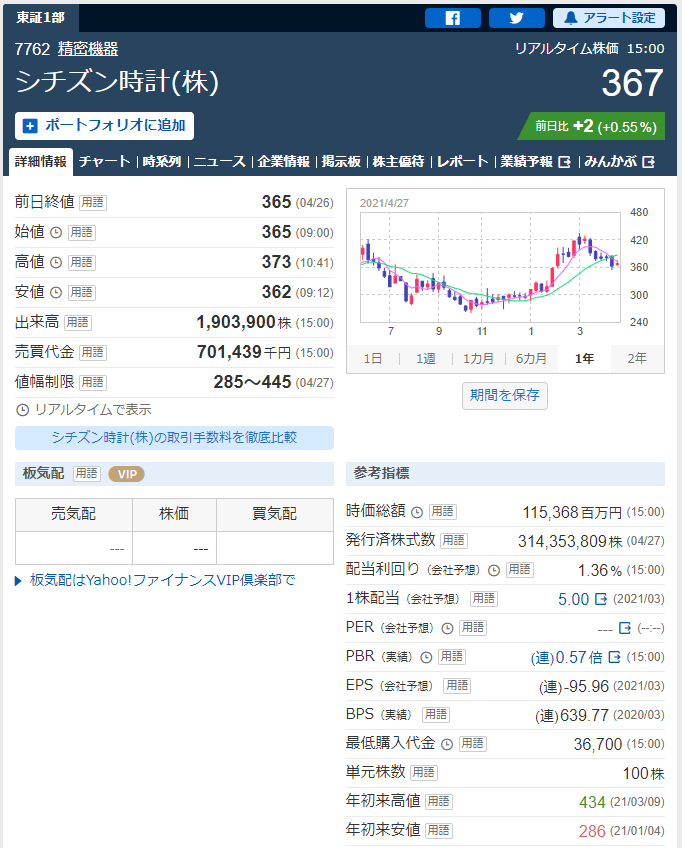
Task: Open the レポート tab
Action: pyautogui.click(x=462, y=162)
